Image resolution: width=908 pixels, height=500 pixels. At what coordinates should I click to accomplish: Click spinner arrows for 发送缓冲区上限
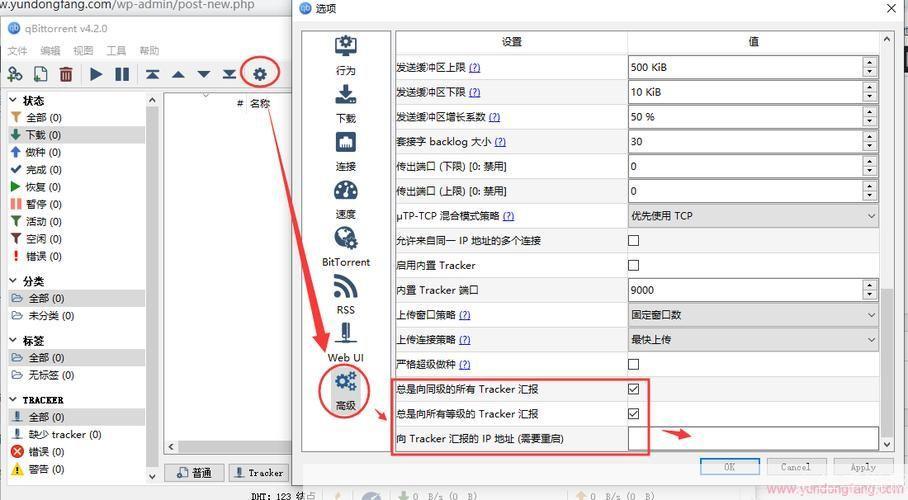[x=869, y=67]
